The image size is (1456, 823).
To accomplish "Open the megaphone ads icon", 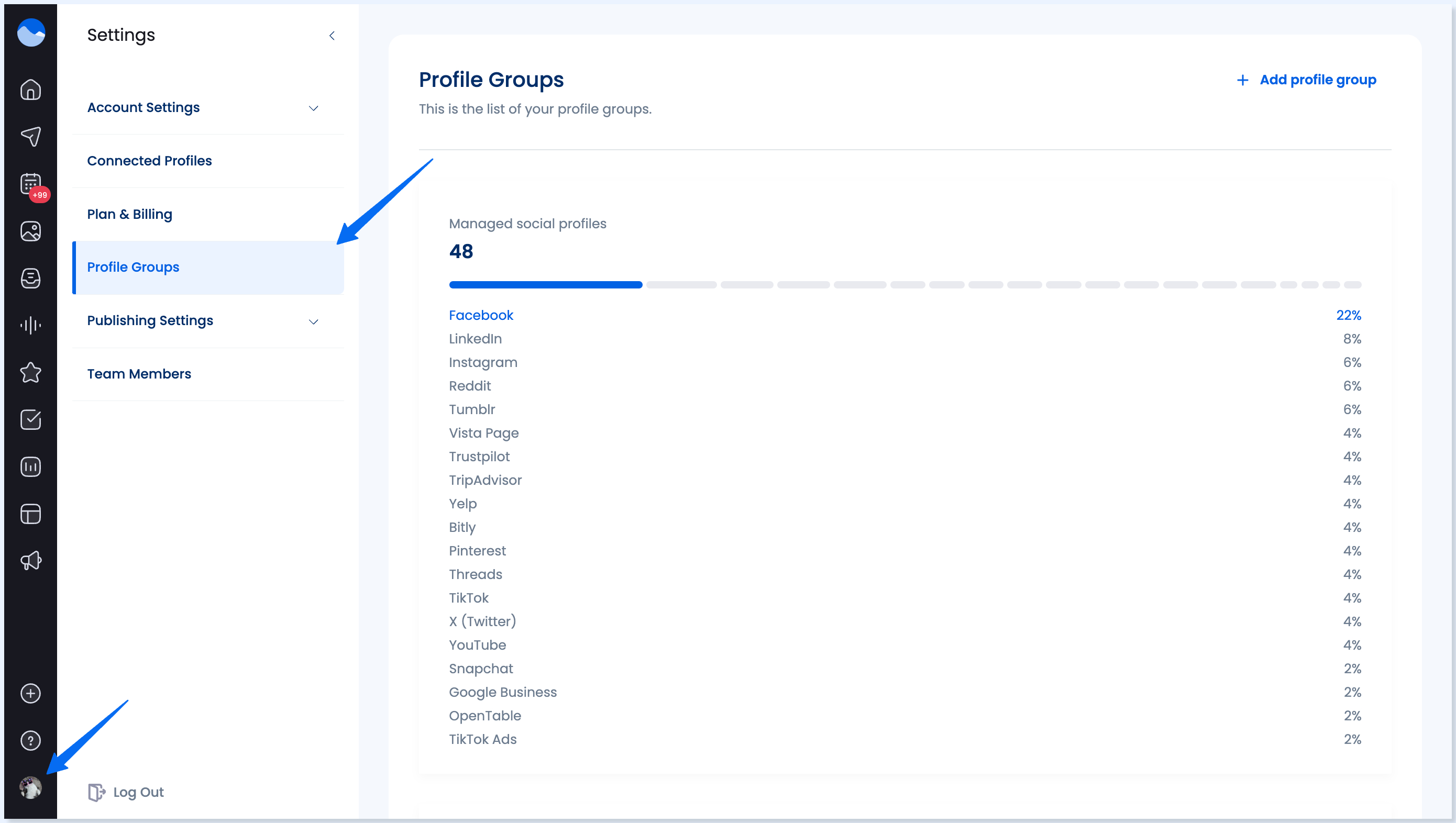I will (x=30, y=561).
